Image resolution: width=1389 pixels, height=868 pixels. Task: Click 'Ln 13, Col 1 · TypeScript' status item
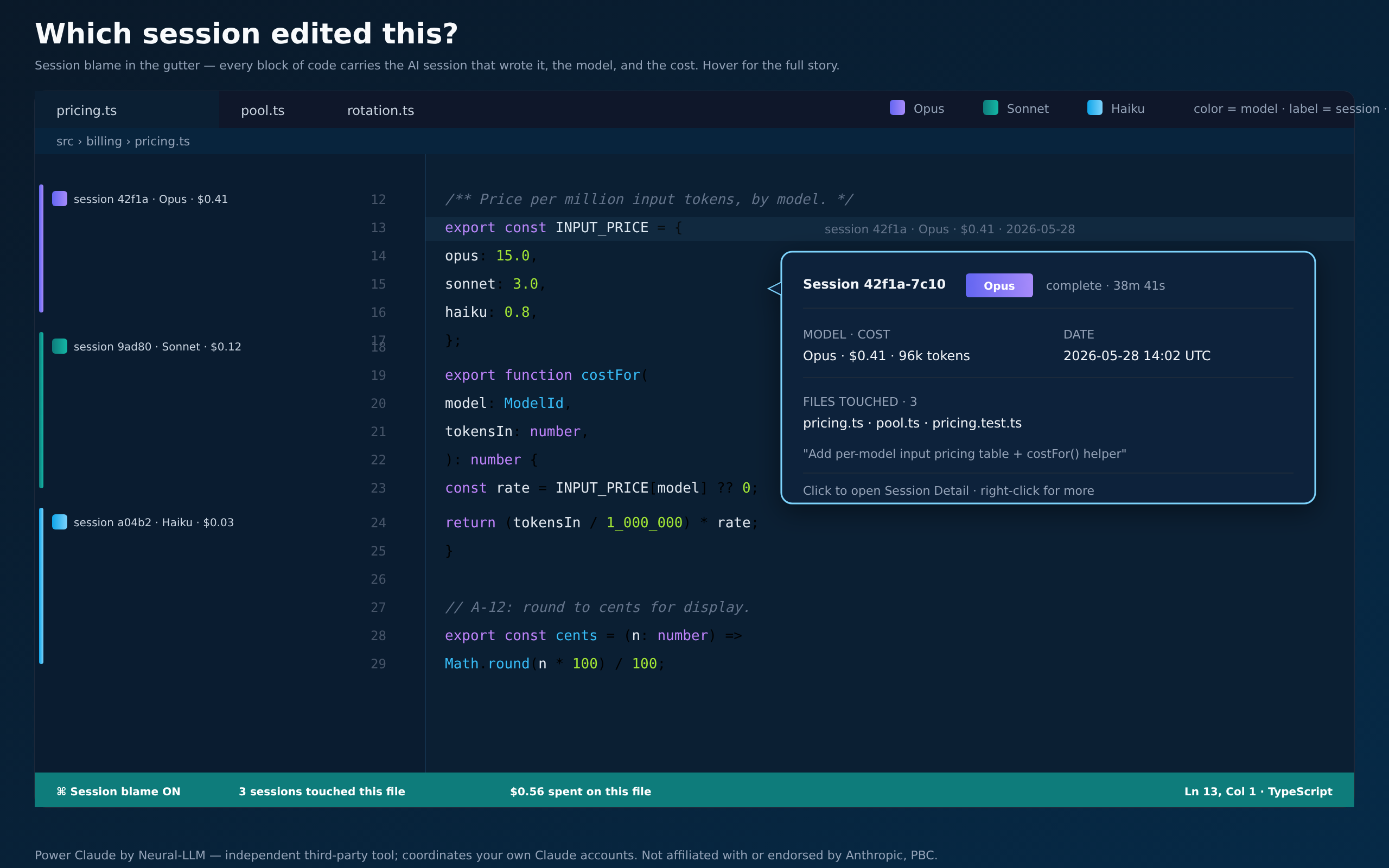tap(1258, 792)
